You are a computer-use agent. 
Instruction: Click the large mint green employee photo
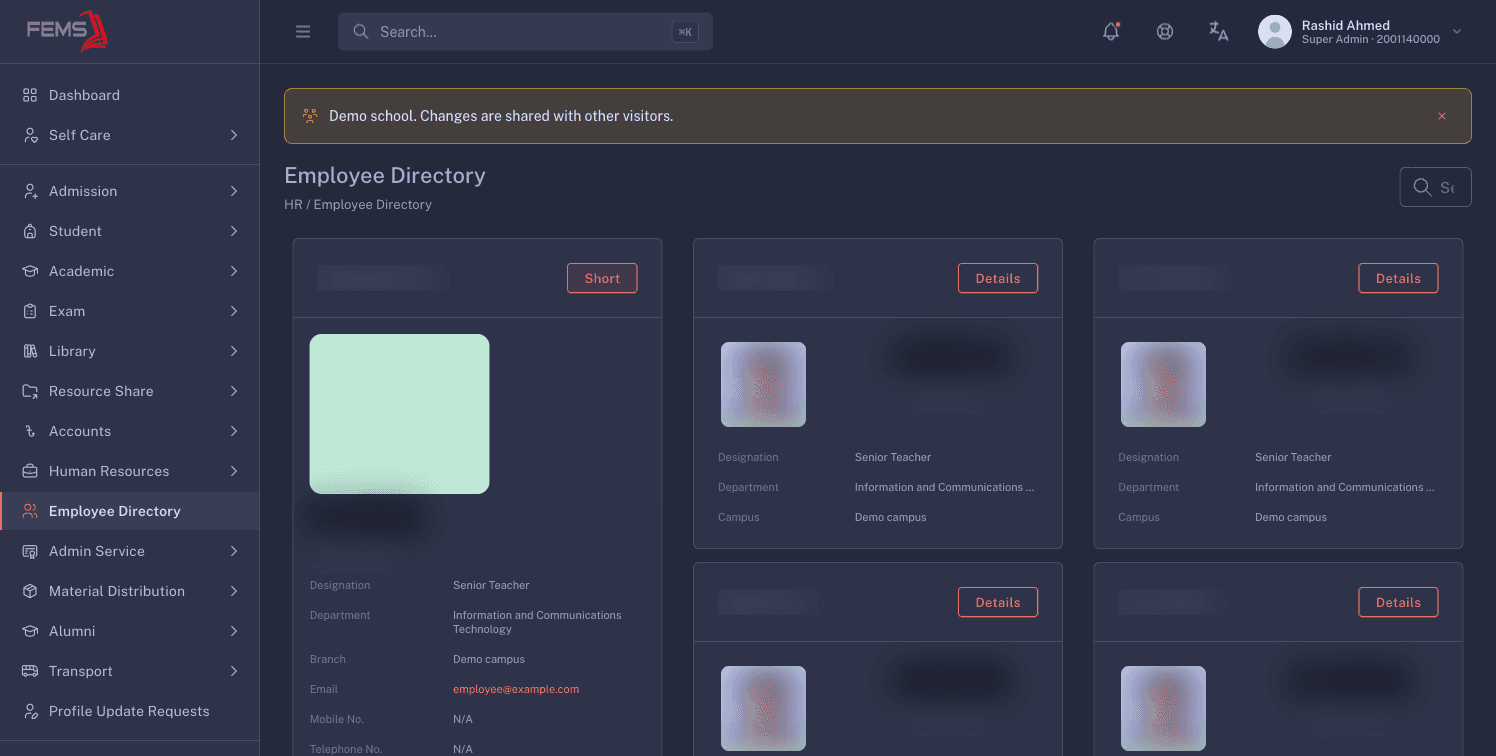coord(399,414)
